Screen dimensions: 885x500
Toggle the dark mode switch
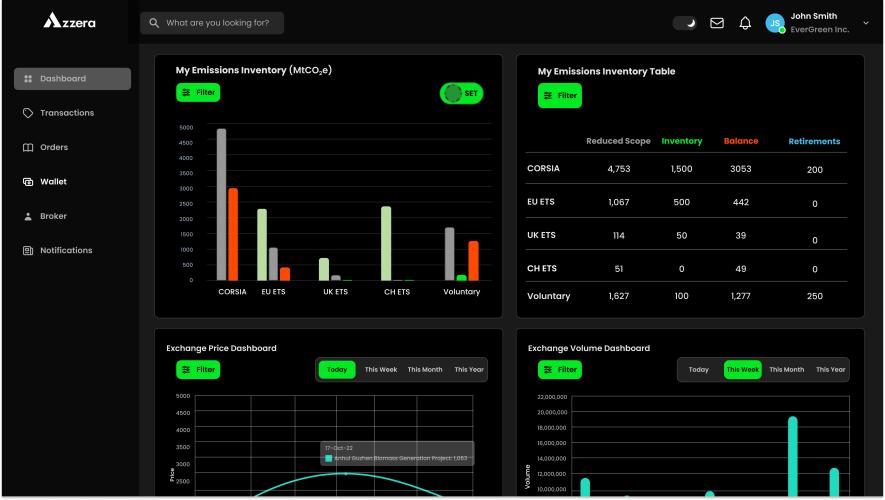[685, 22]
